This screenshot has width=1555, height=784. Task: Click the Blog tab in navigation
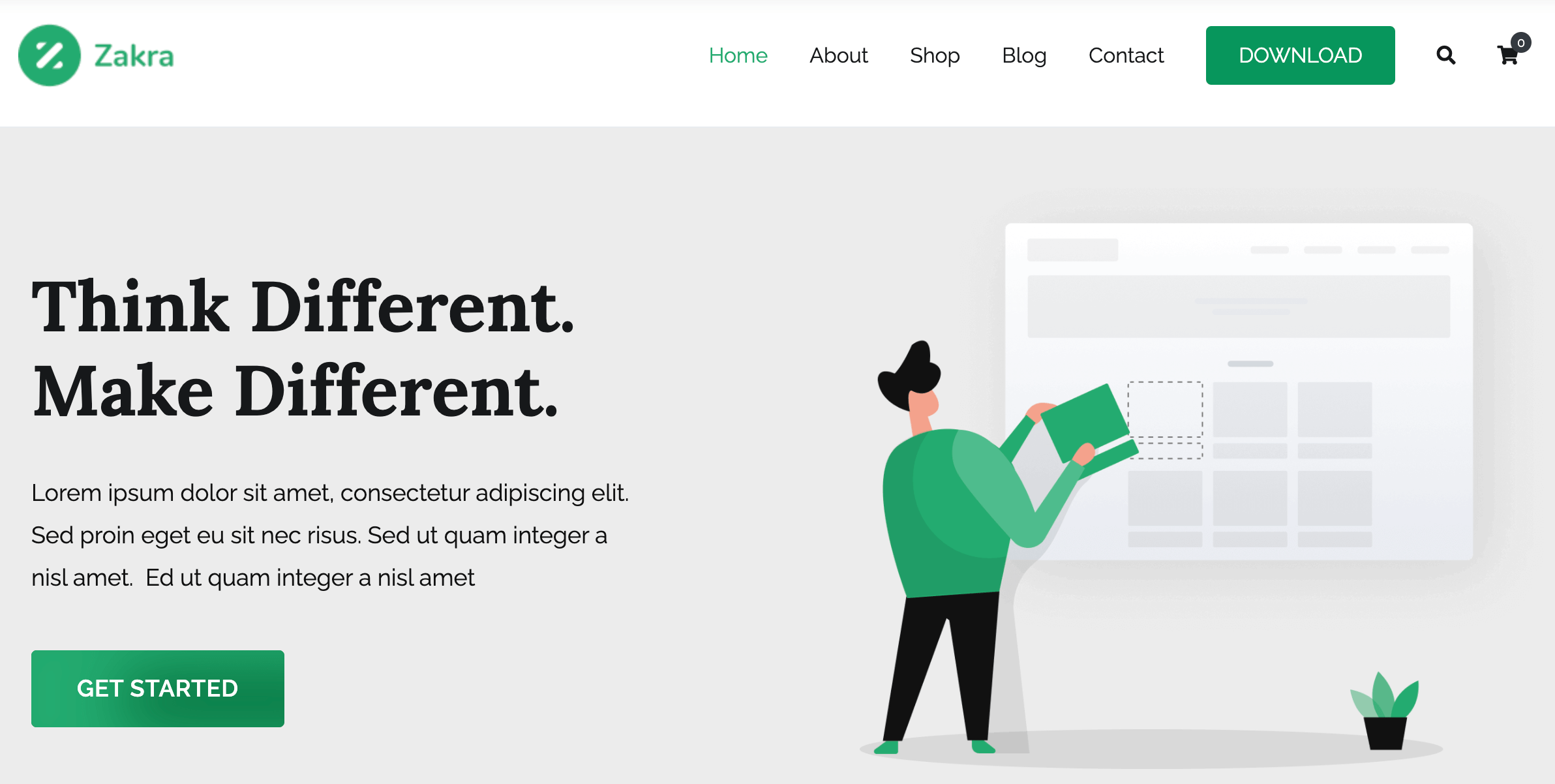pyautogui.click(x=1024, y=55)
